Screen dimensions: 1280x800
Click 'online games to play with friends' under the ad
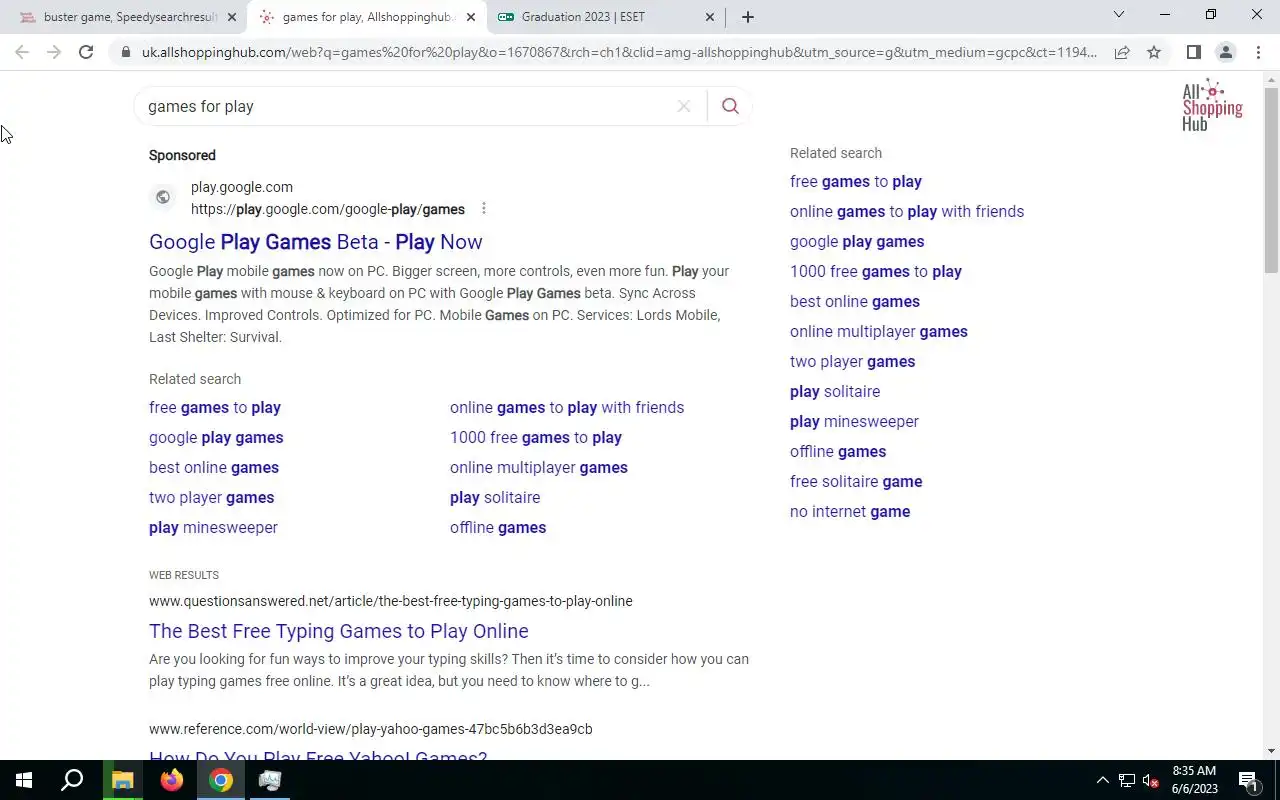coord(567,407)
